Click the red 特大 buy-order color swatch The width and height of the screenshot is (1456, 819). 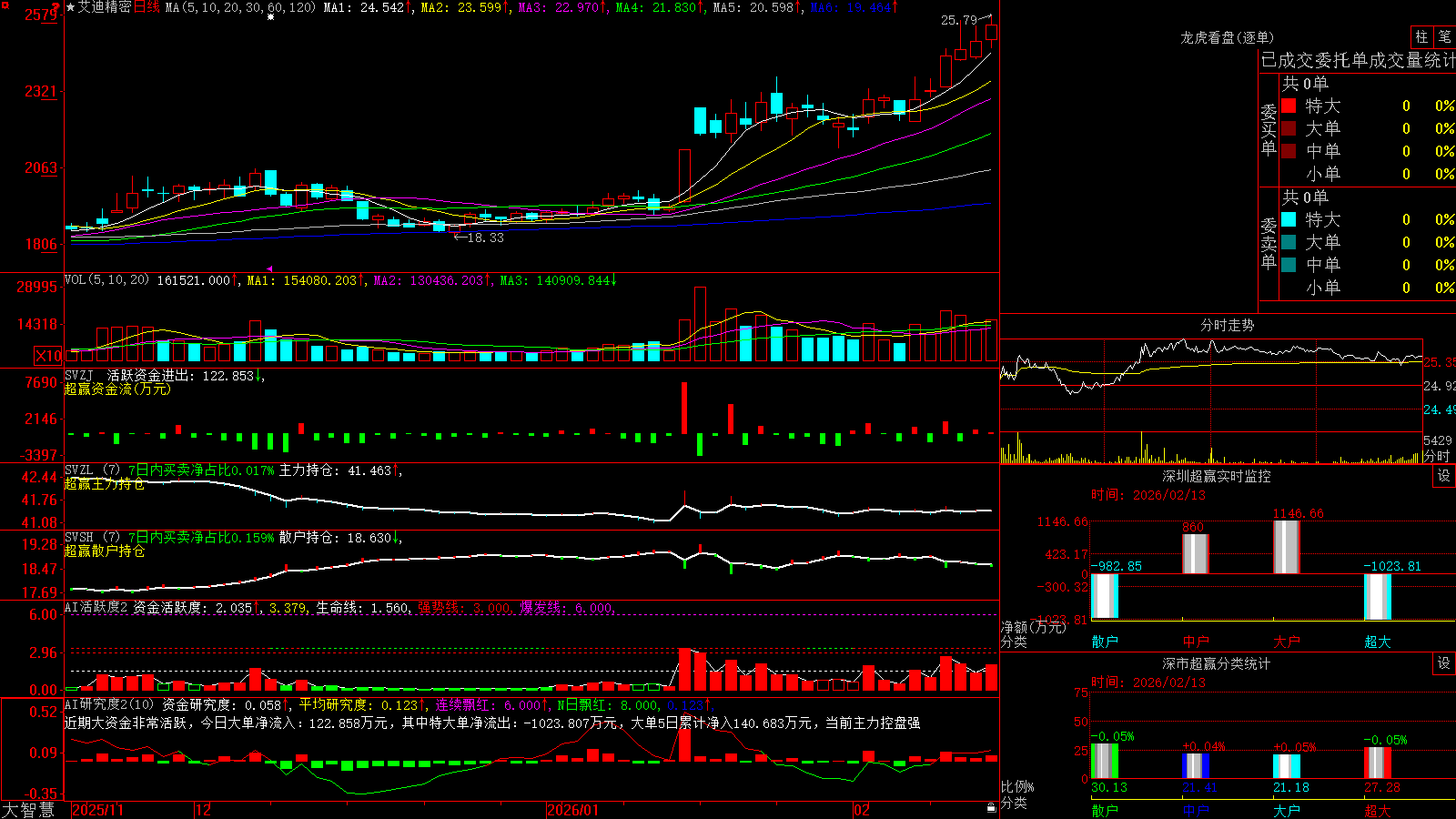click(1289, 106)
